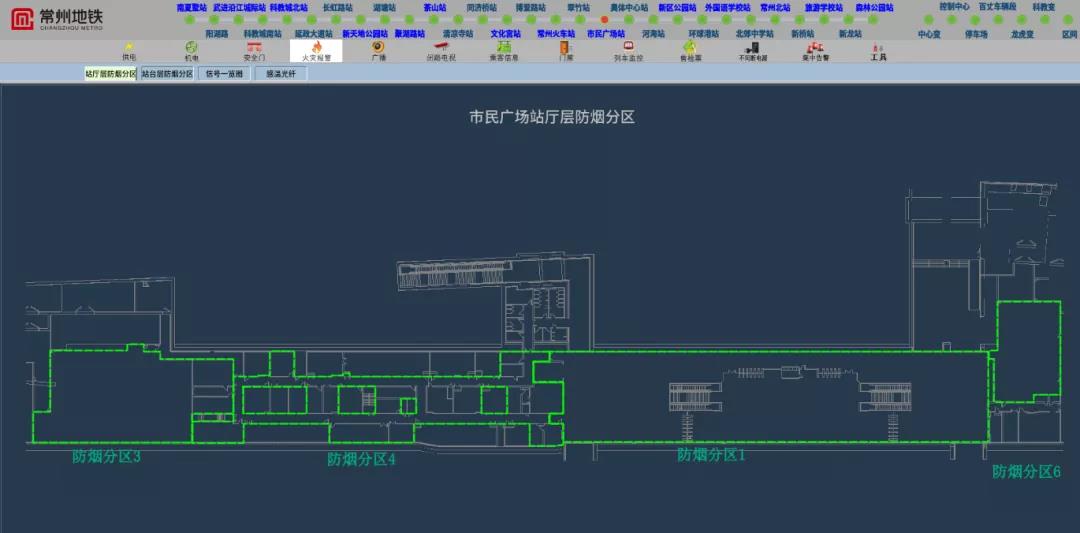Go to station 博爱路站
The width and height of the screenshot is (1080, 533).
pyautogui.click(x=530, y=8)
